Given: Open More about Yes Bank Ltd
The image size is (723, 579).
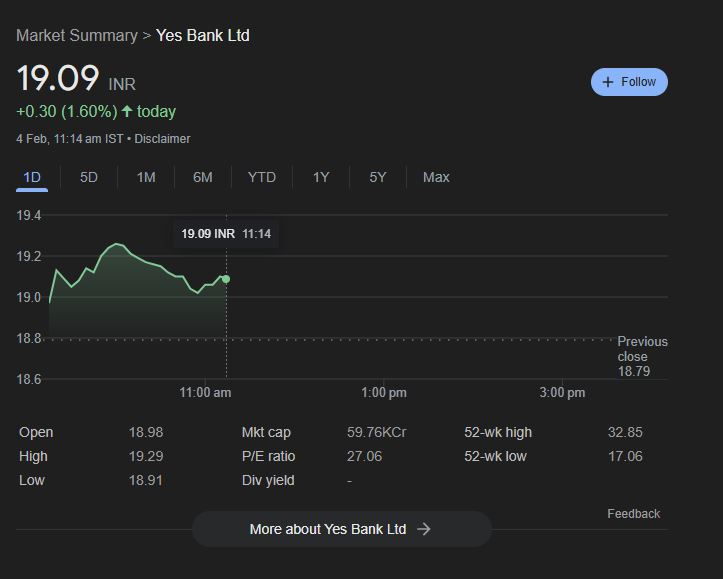Looking at the screenshot, I should 342,529.
